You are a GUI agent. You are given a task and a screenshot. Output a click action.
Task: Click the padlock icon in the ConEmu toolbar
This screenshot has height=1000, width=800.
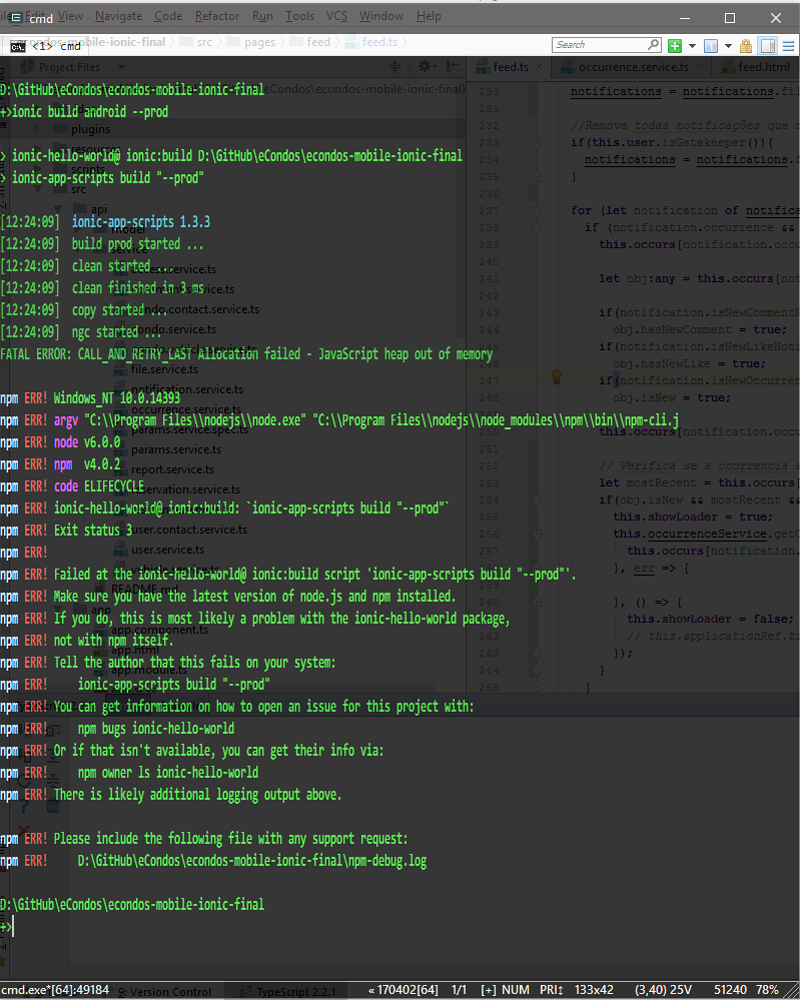[x=746, y=45]
